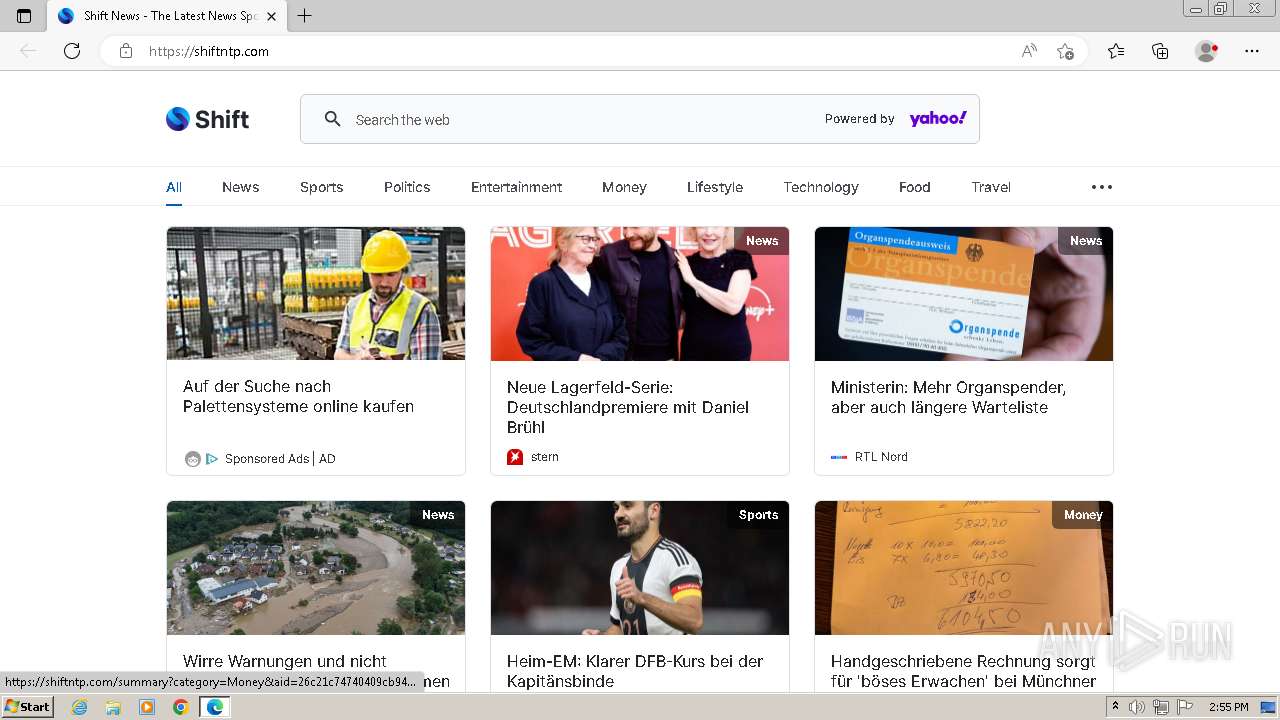Screen dimensions: 1280x720
Task: Read Wirre Warnungen article headline
Action: click(x=316, y=671)
